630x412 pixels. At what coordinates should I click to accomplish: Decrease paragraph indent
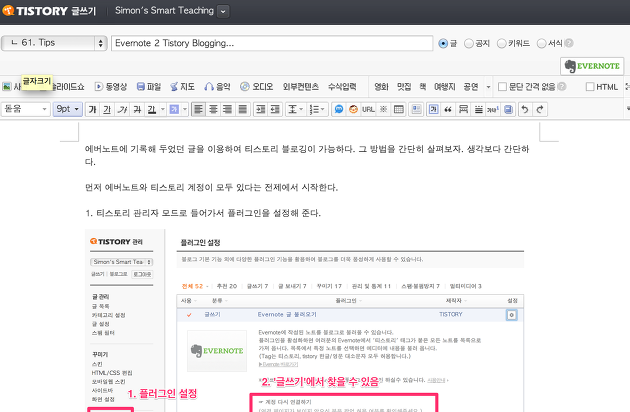[275, 109]
